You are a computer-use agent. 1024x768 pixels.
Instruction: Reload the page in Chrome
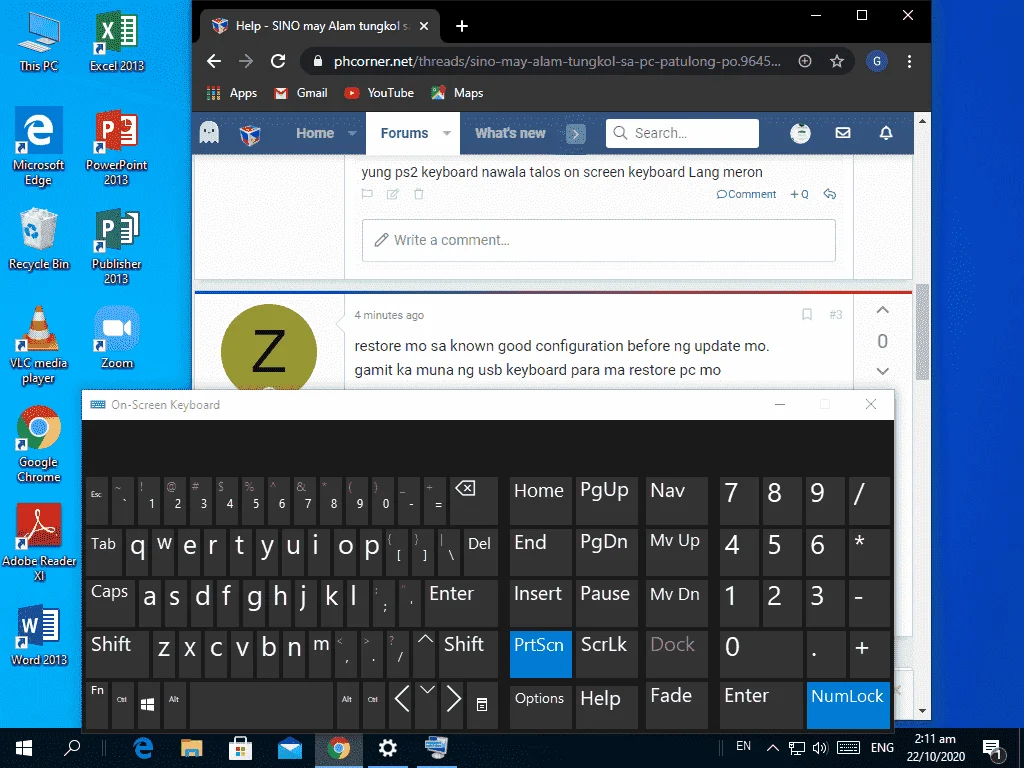278,61
